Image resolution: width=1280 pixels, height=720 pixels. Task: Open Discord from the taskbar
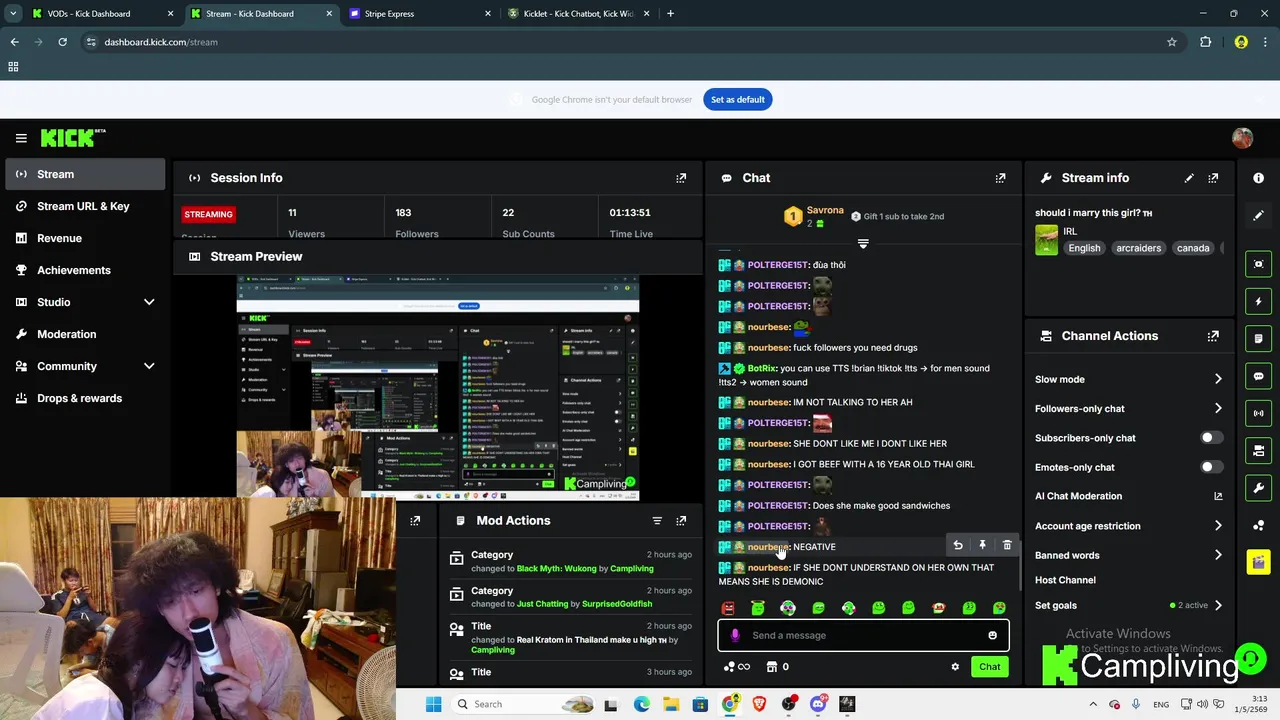[818, 704]
